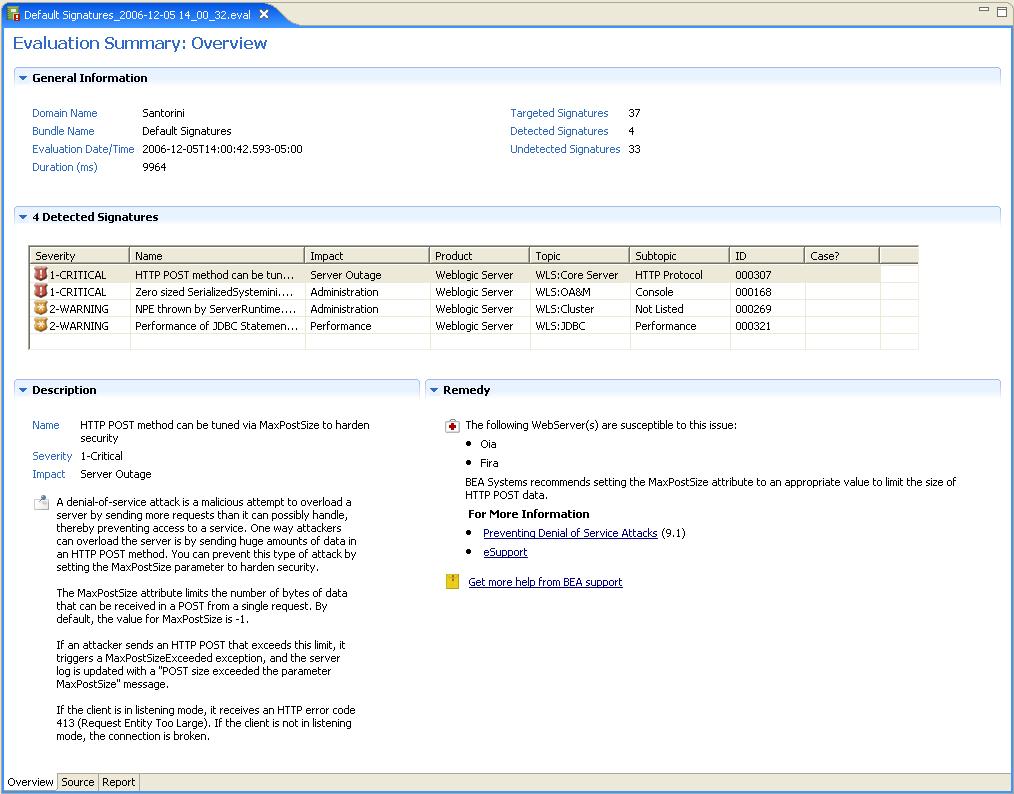The image size is (1014, 794).
Task: Click the Evaluation Date/Time label
Action: 83,149
